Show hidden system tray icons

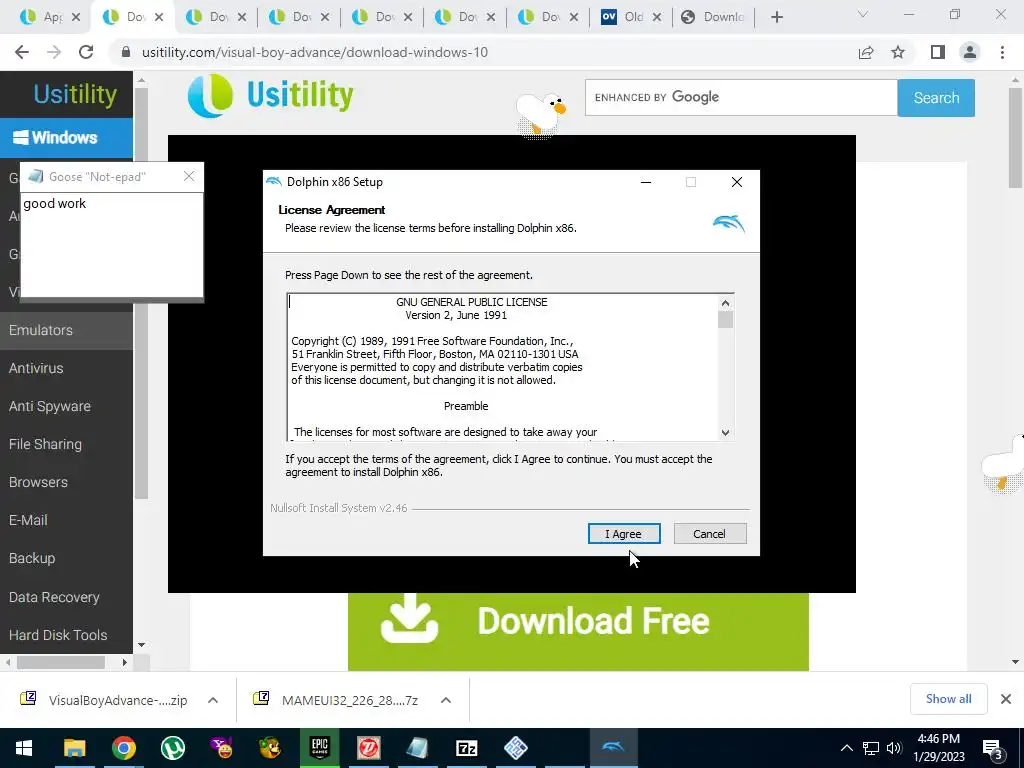pyautogui.click(x=846, y=748)
